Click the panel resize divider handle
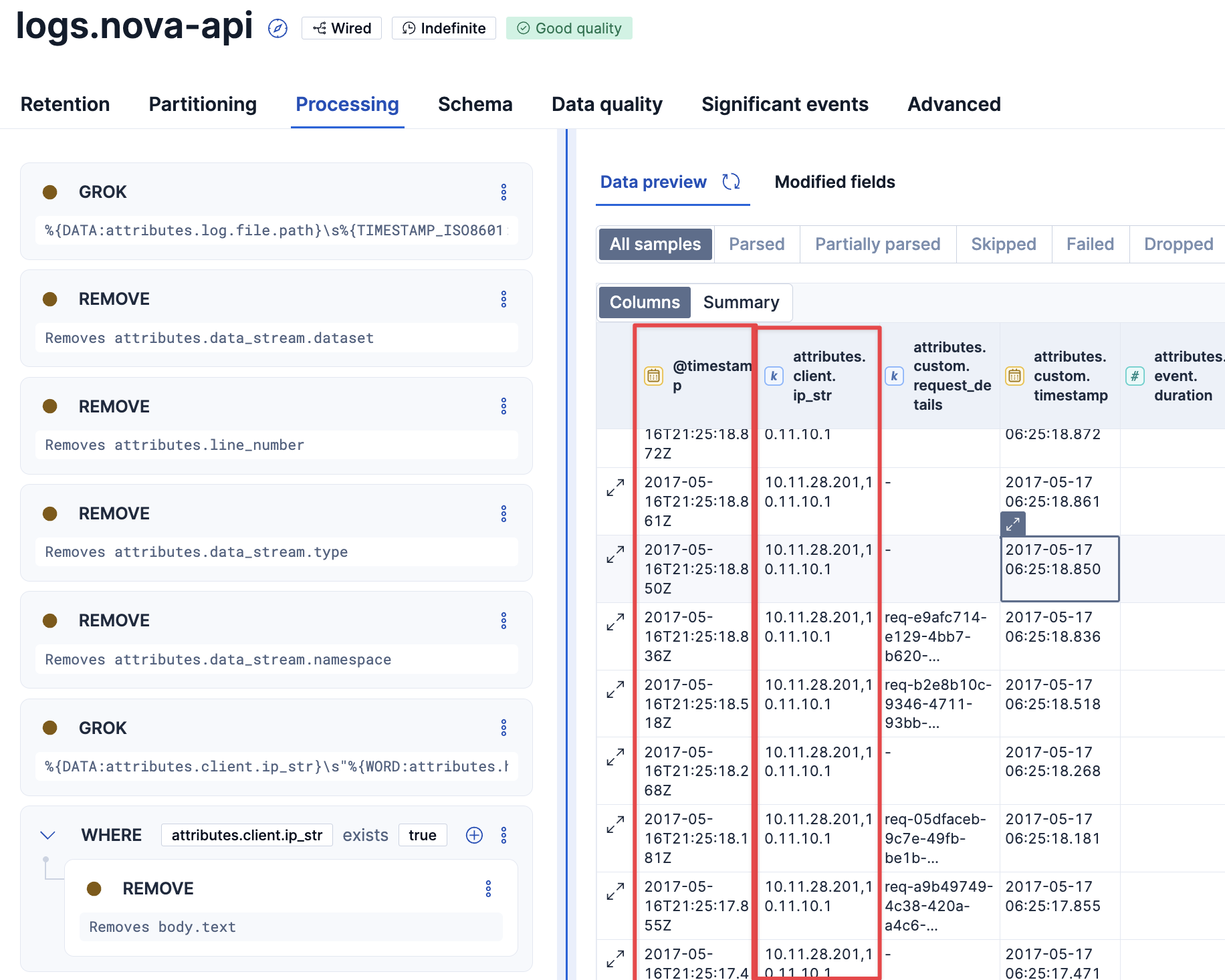Image resolution: width=1225 pixels, height=980 pixels. pos(566,554)
